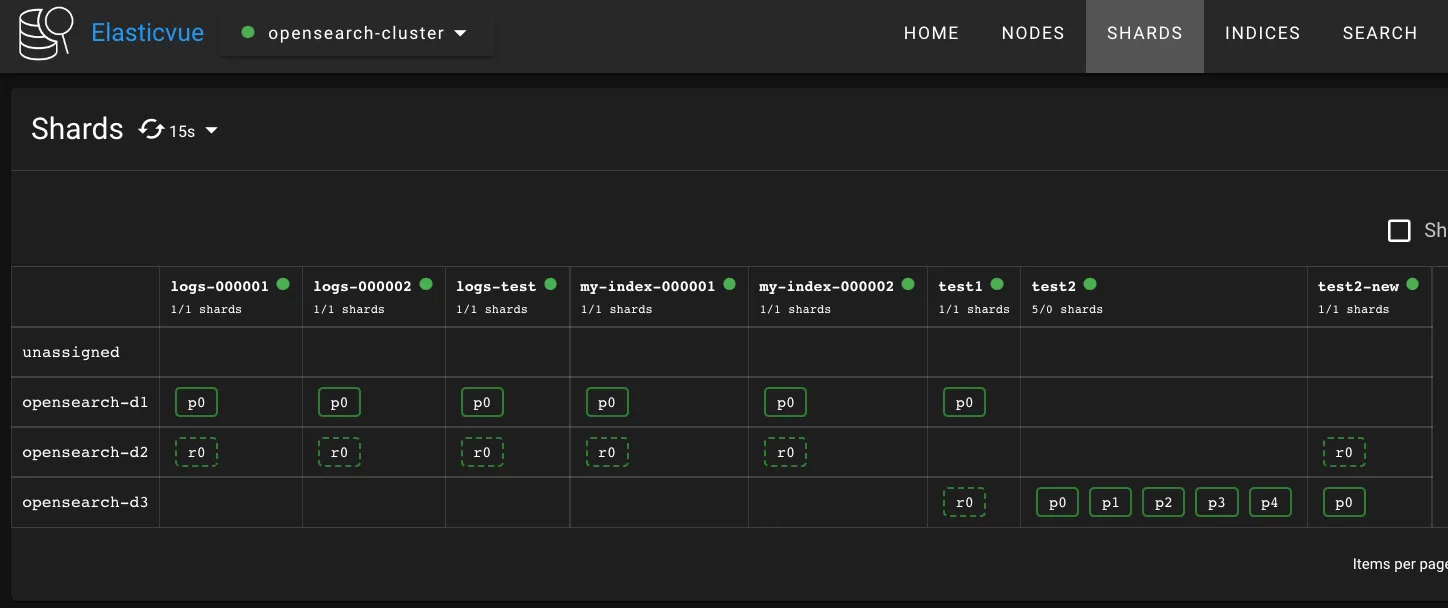Select p0 shard of my-index-000002
The height and width of the screenshot is (608, 1448).
click(x=785, y=403)
